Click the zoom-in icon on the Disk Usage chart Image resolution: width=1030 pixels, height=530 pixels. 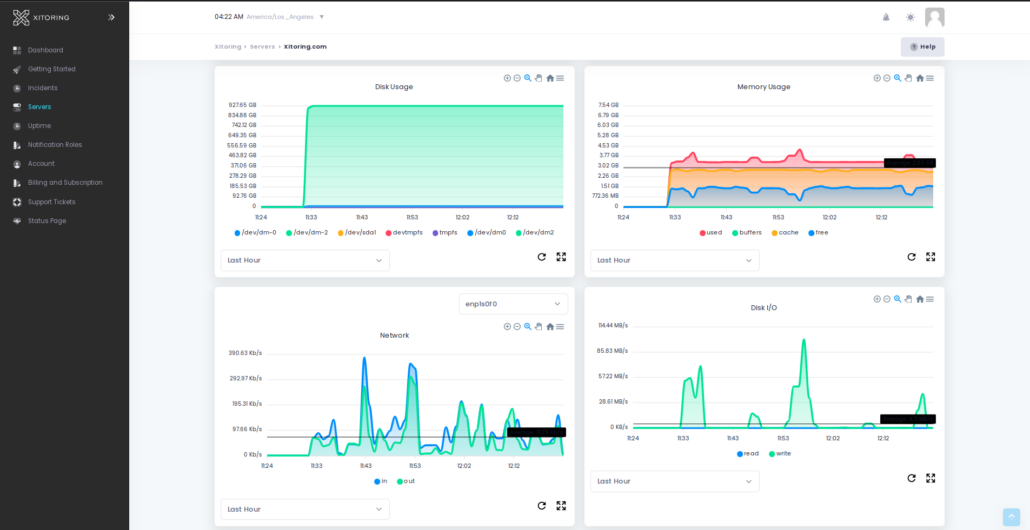507,78
